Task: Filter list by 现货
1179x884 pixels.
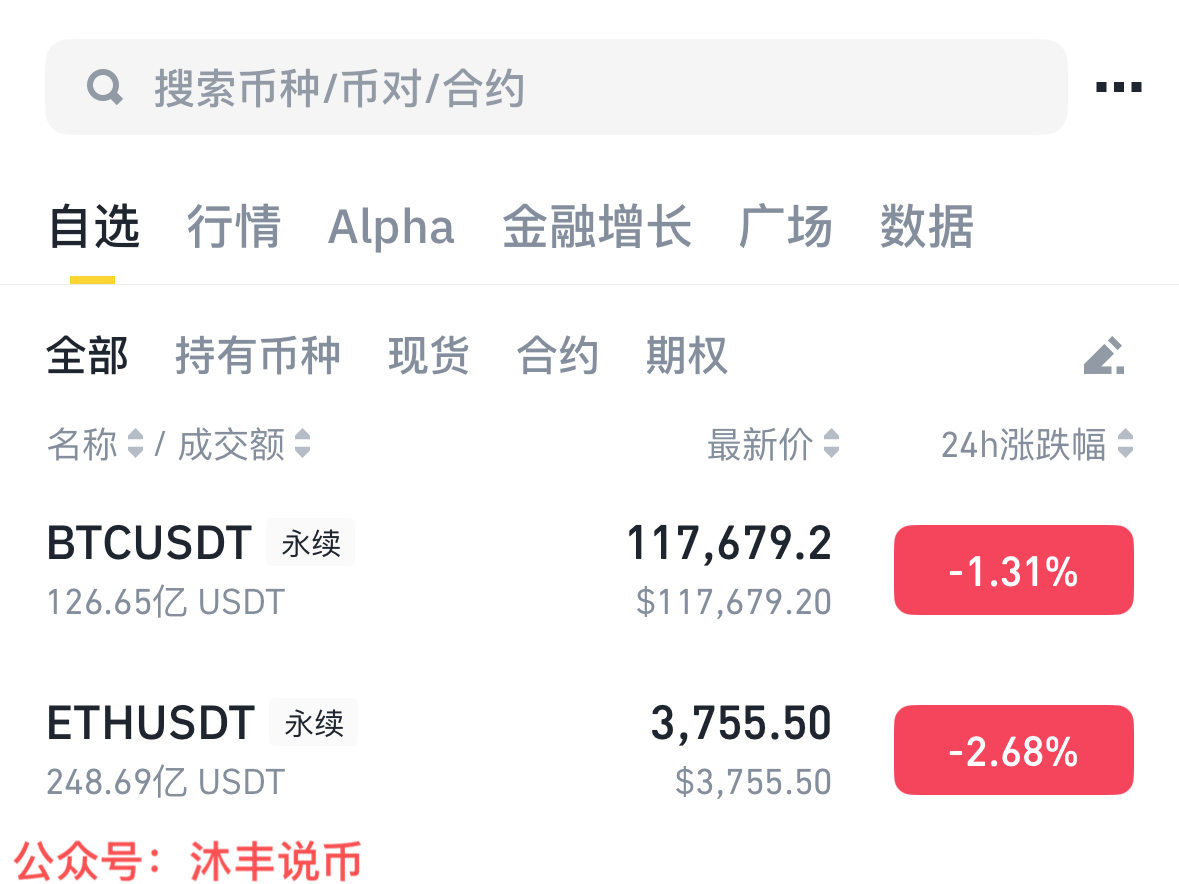Action: tap(428, 356)
